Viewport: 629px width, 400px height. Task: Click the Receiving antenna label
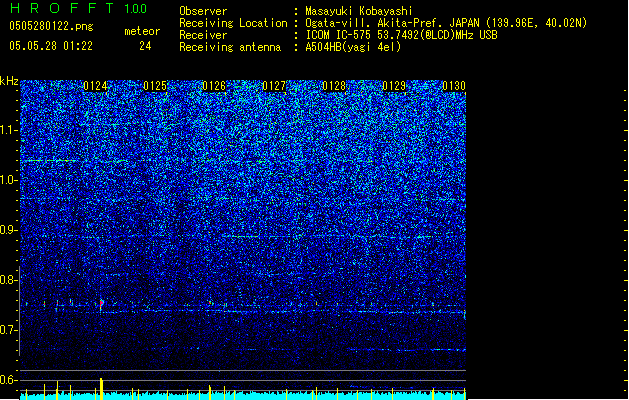pos(230,47)
